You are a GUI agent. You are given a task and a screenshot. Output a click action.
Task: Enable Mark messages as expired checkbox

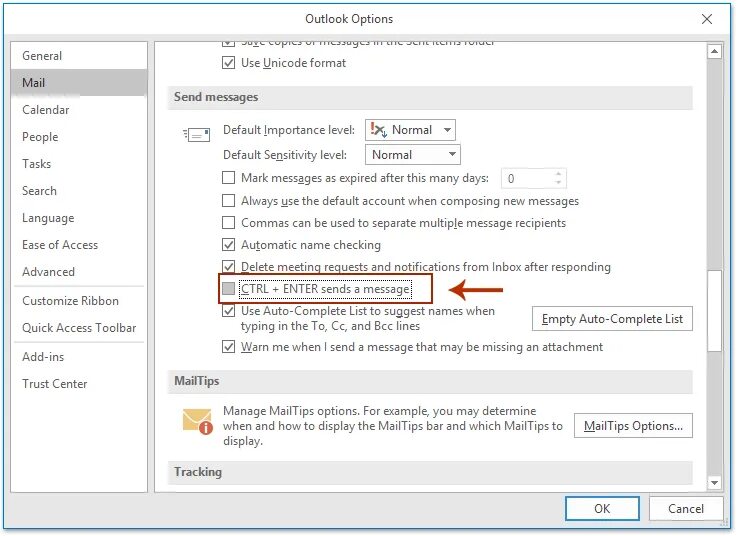(228, 178)
